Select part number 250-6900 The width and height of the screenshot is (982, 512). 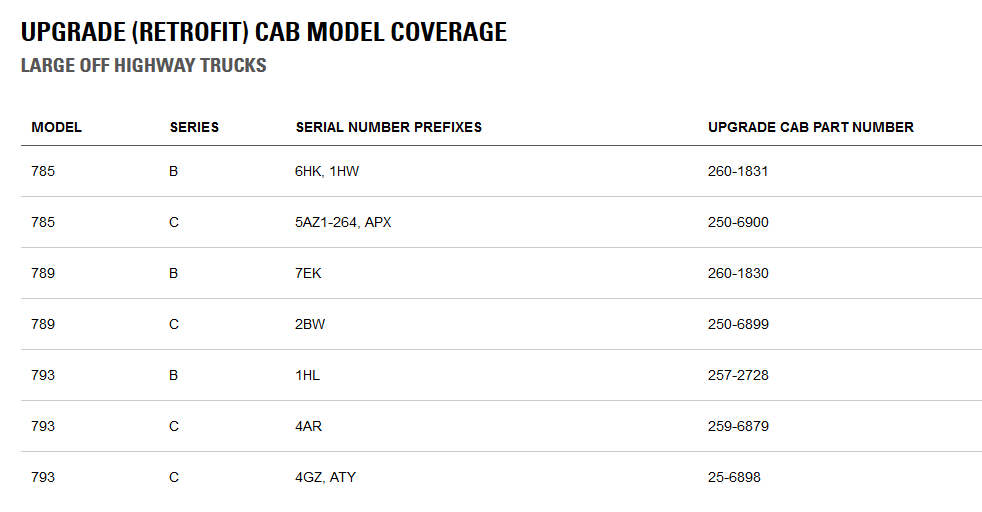tap(738, 222)
